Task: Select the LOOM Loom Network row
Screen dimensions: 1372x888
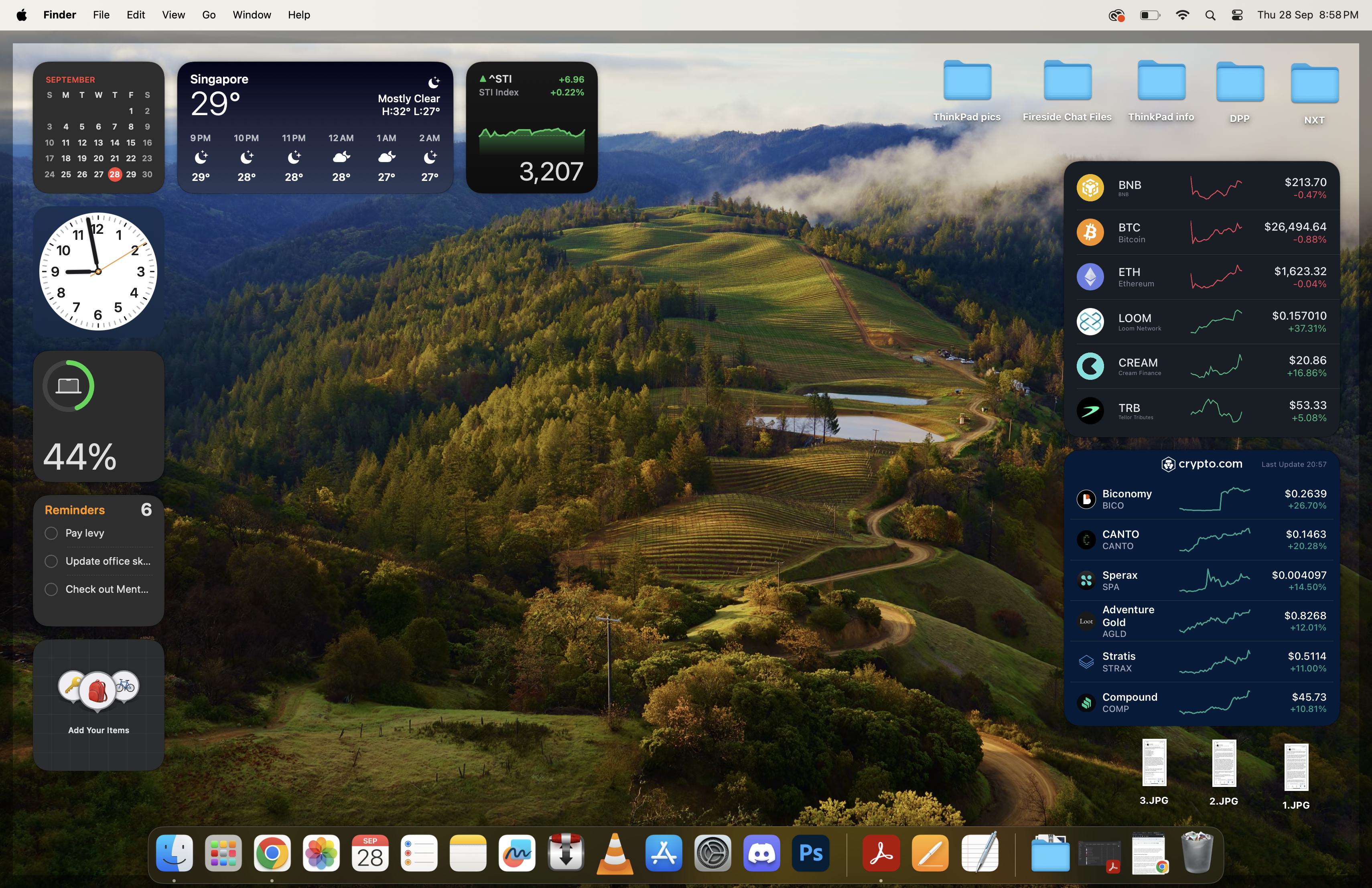Action: pyautogui.click(x=1202, y=322)
